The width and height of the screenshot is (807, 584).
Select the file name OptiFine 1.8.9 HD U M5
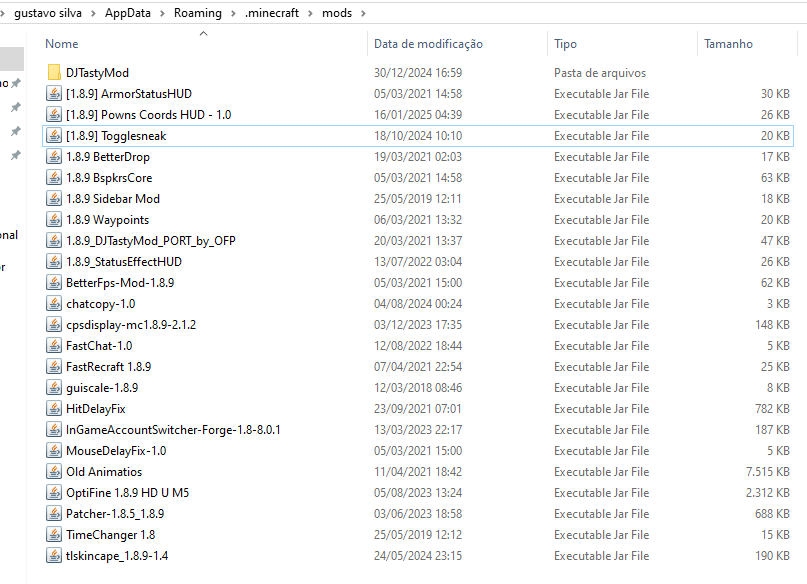point(128,493)
